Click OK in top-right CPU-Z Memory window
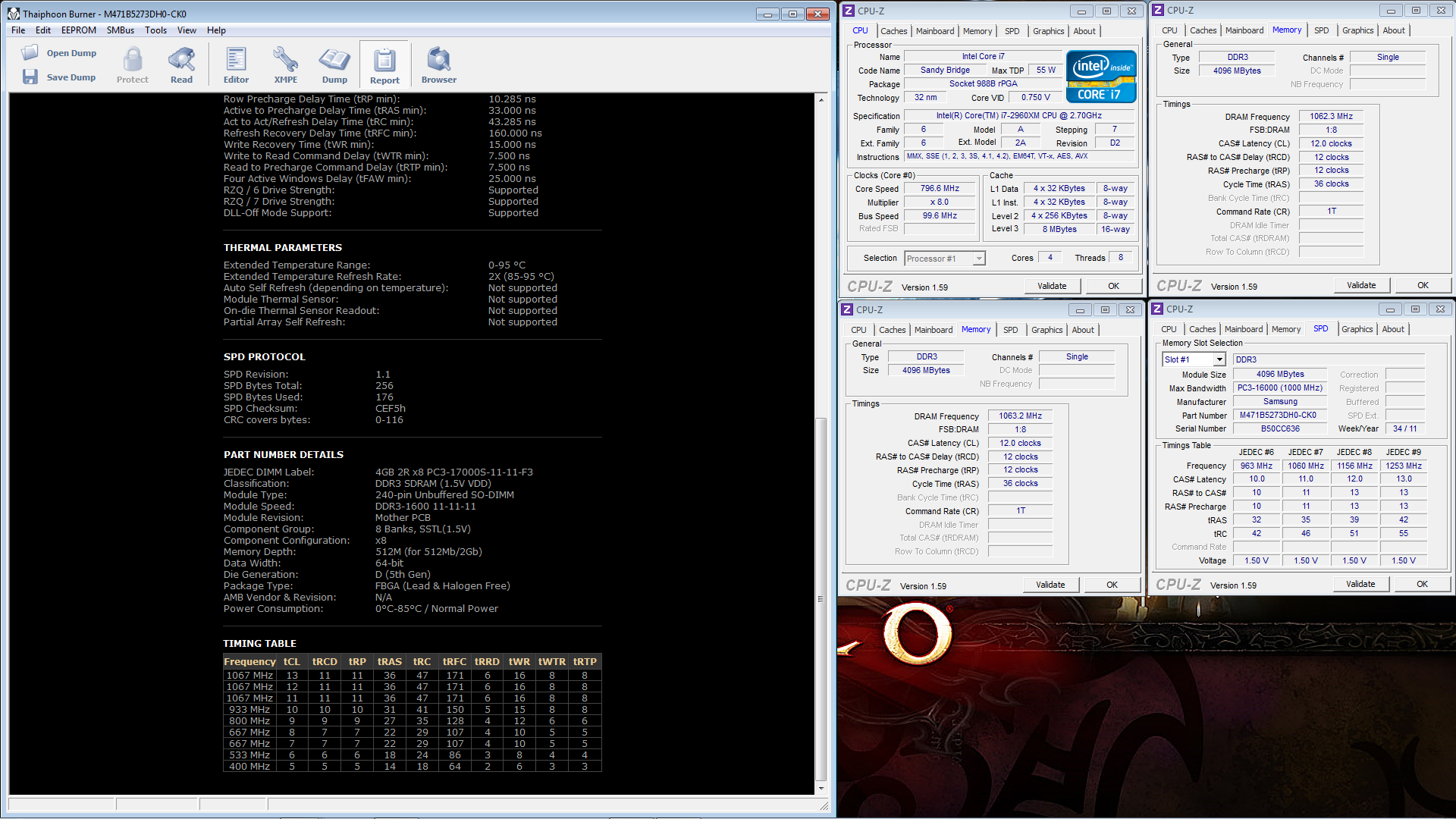The height and width of the screenshot is (819, 1456). click(x=1423, y=285)
